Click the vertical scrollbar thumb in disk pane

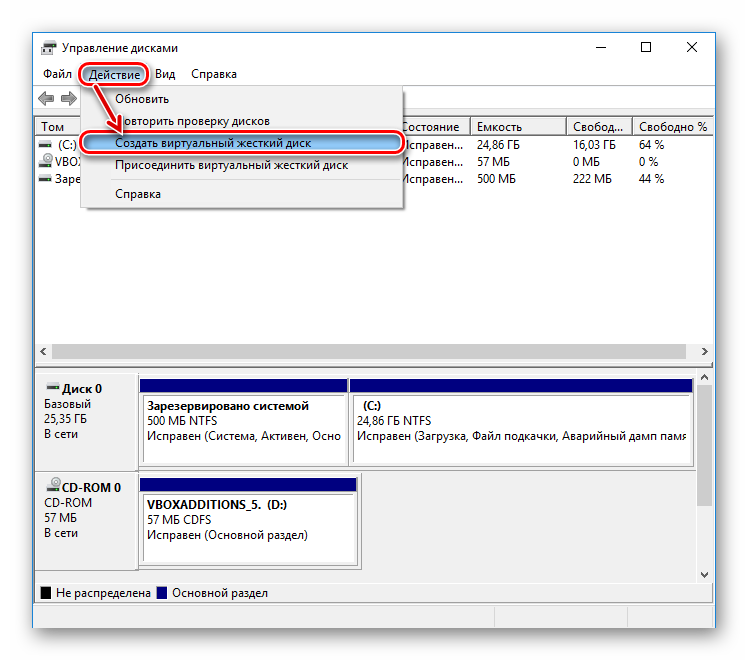704,445
